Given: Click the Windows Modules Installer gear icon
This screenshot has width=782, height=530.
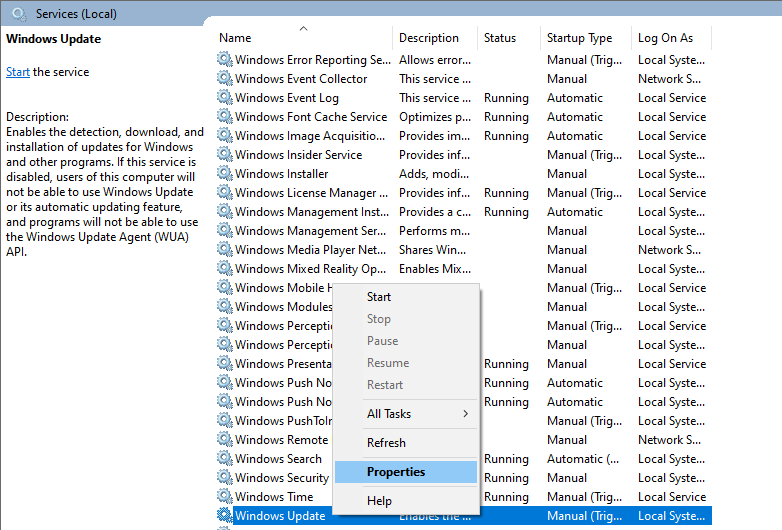Looking at the screenshot, I should 225,306.
